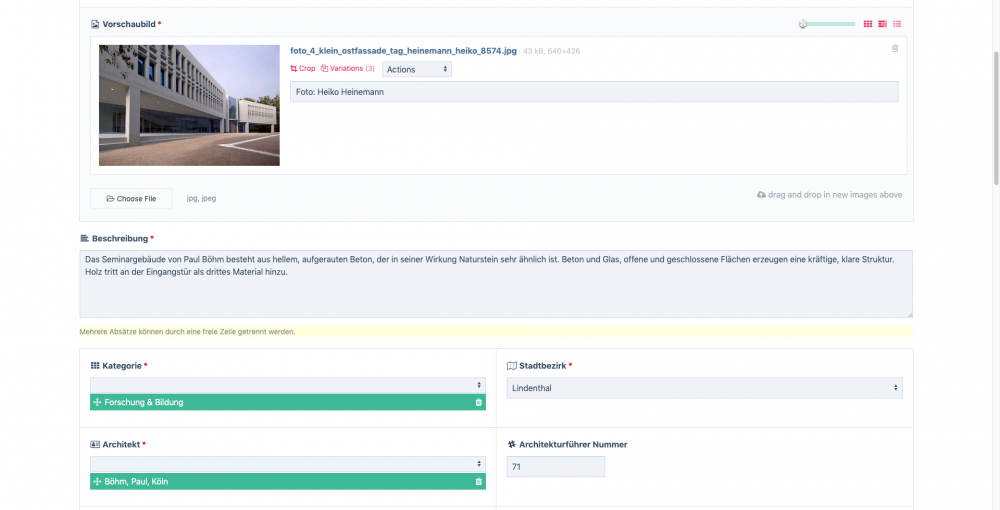
Task: Remove architect Böhm, Paul, Köln
Action: tap(478, 481)
